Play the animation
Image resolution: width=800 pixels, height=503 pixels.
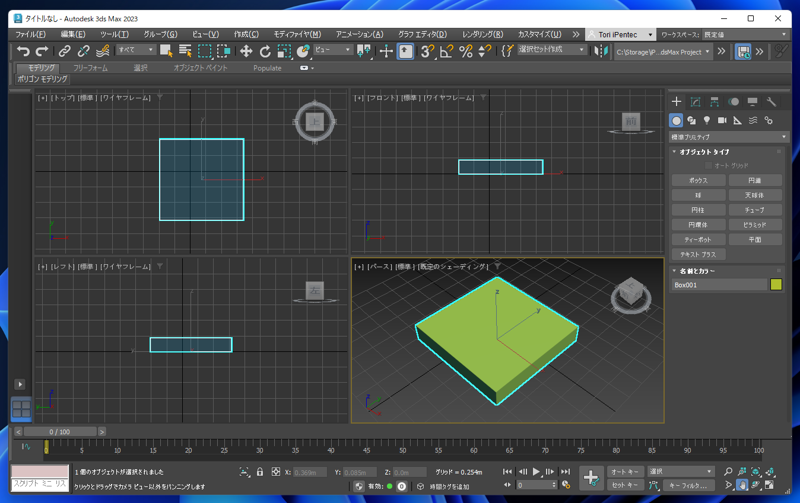coord(536,472)
